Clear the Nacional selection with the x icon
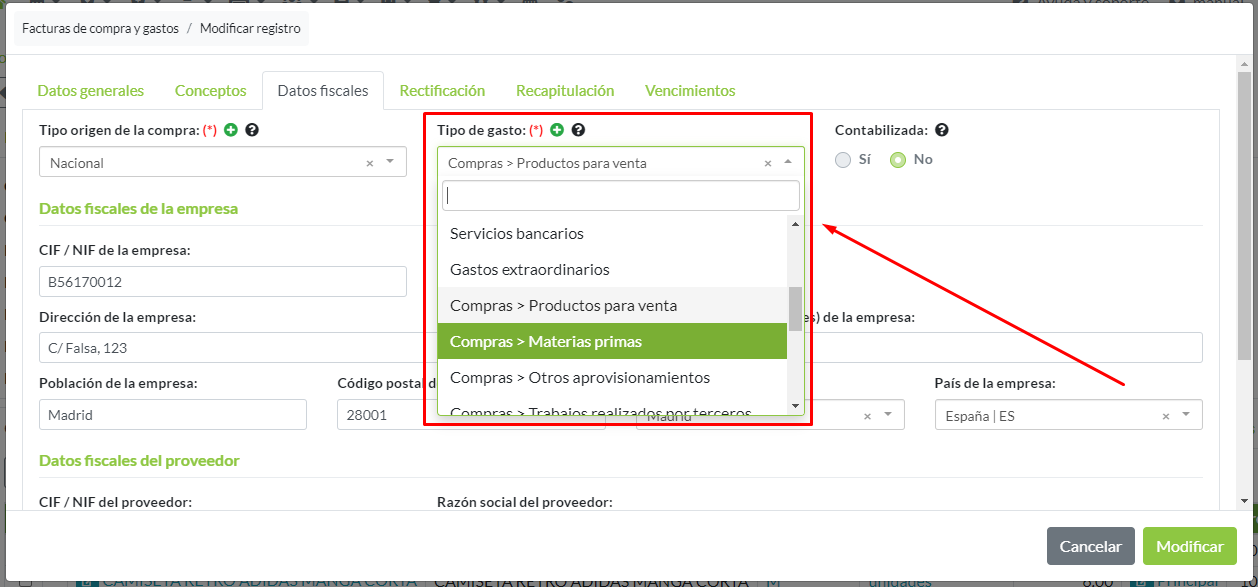Image resolution: width=1258 pixels, height=587 pixels. pyautogui.click(x=369, y=163)
